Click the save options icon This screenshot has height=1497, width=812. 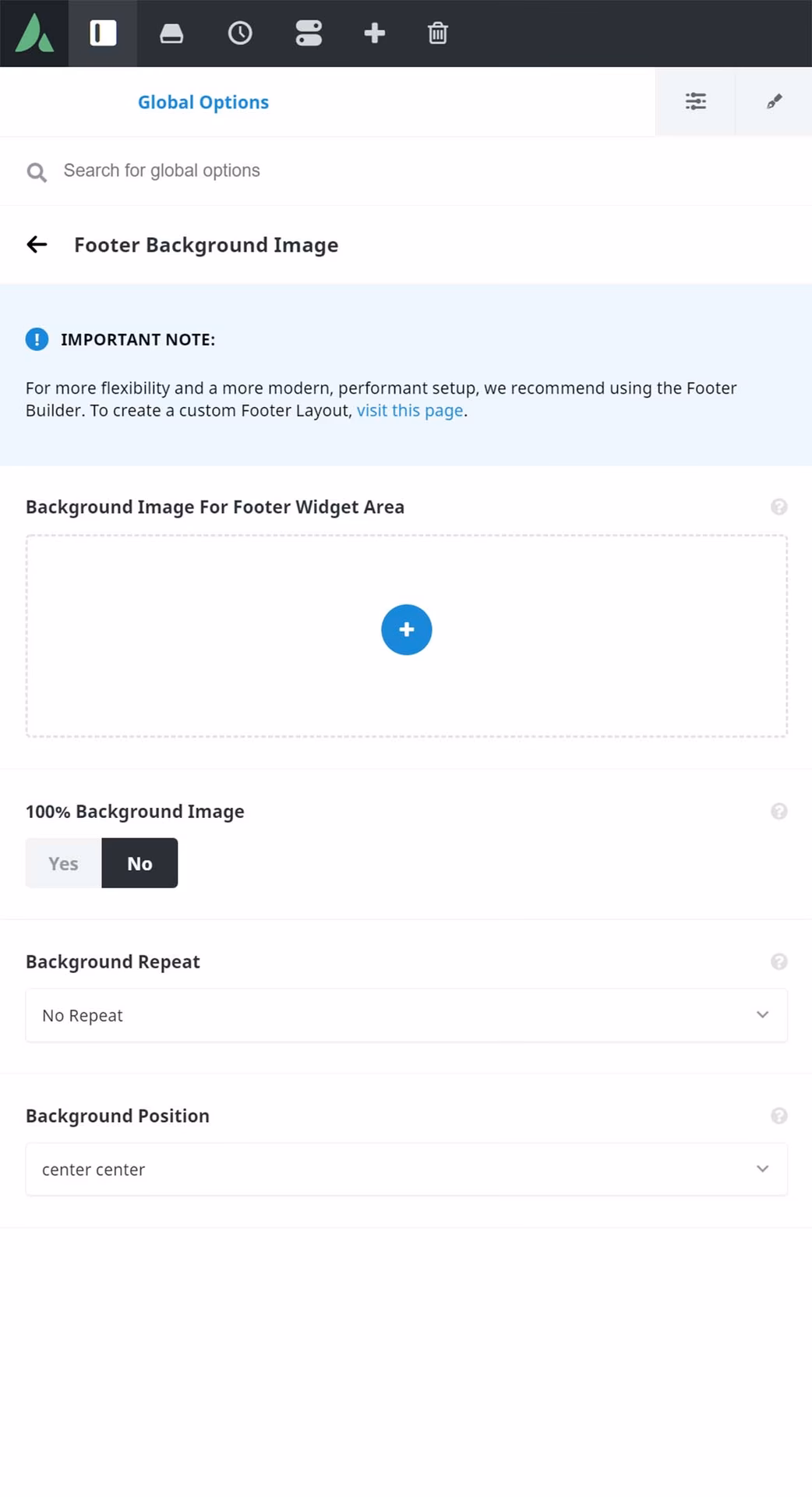[171, 34]
